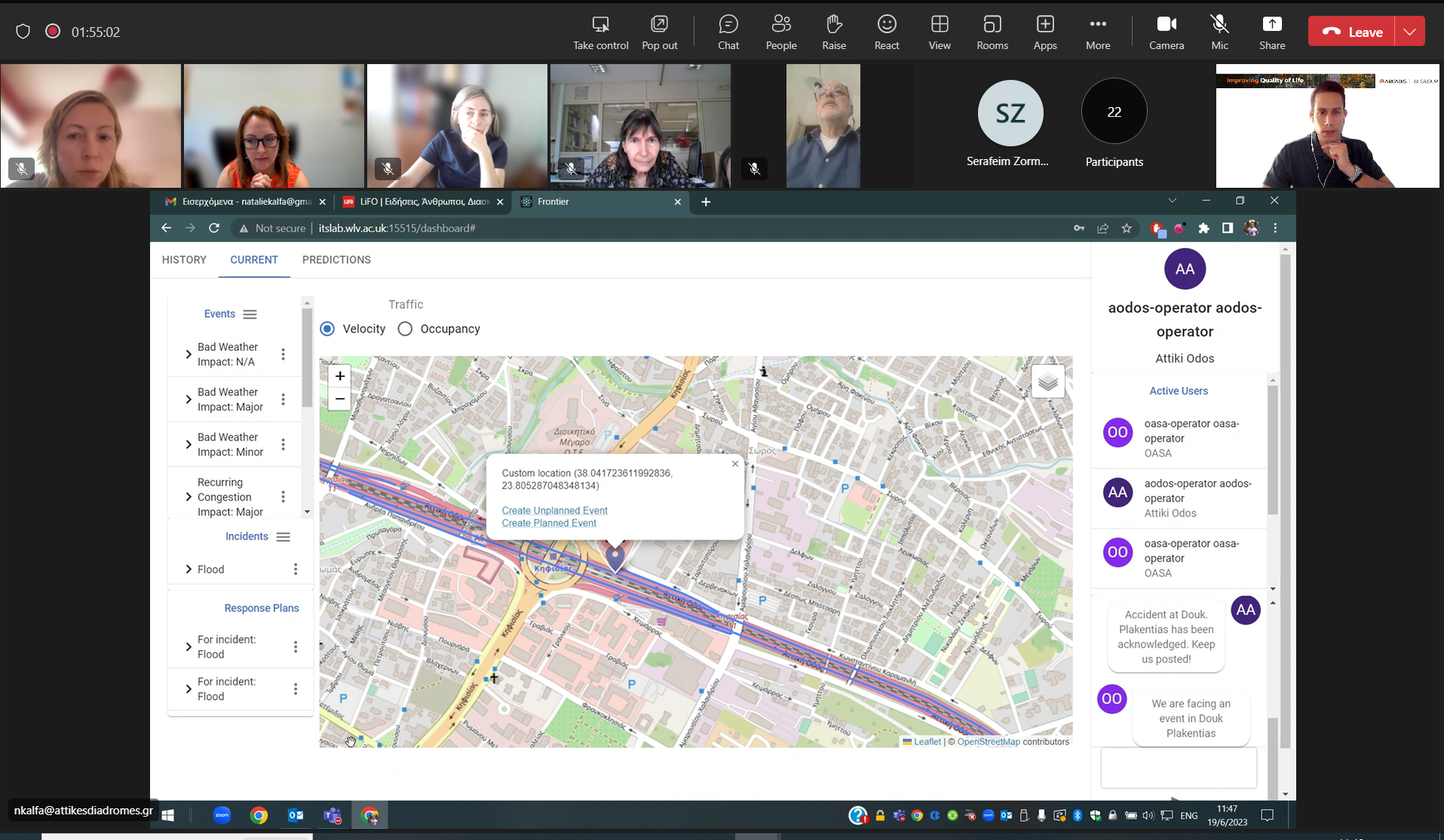Click Create Unplanned Event link
The width and height of the screenshot is (1444, 840).
coord(554,510)
